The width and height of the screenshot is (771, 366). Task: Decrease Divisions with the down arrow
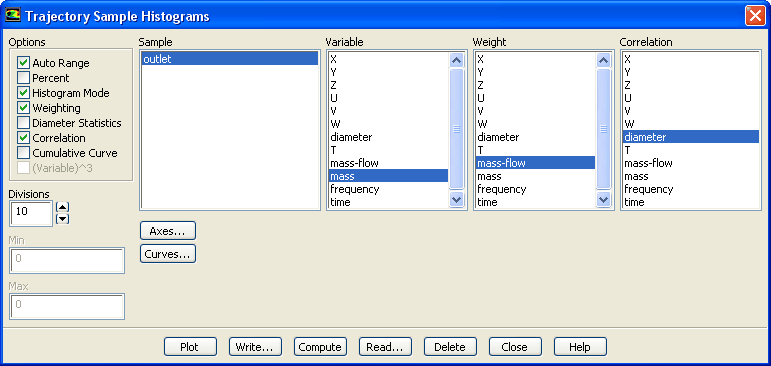click(x=62, y=219)
